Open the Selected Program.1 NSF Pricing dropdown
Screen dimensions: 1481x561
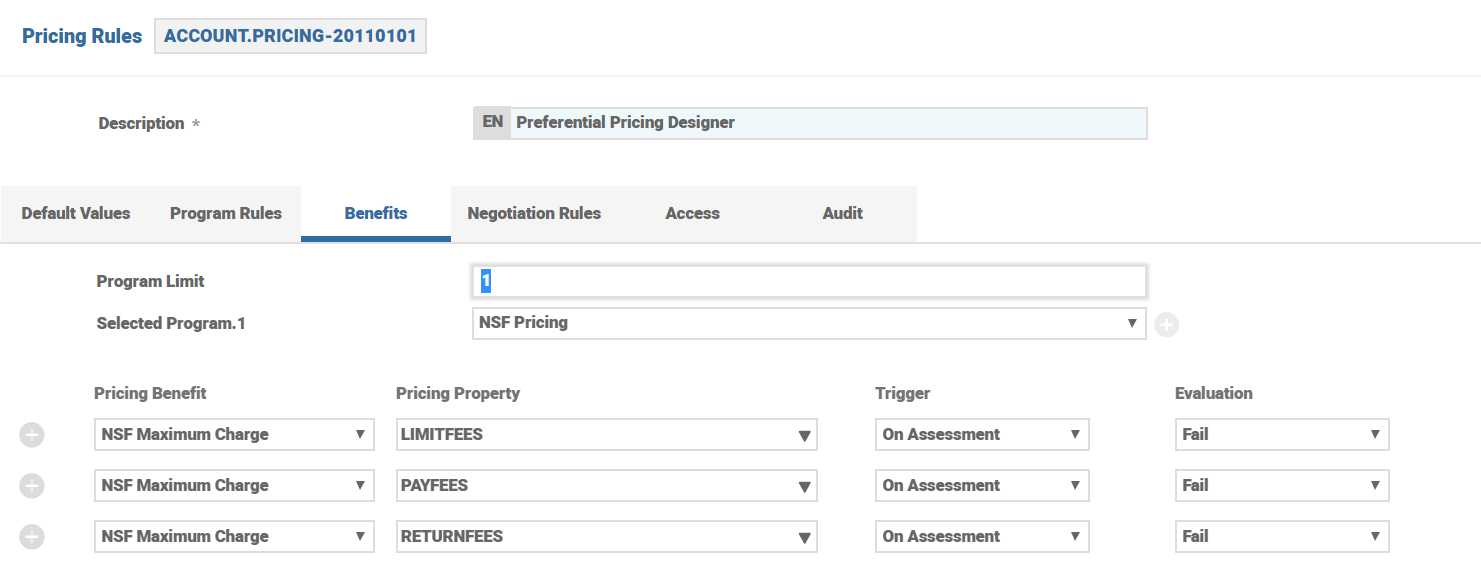tap(808, 323)
